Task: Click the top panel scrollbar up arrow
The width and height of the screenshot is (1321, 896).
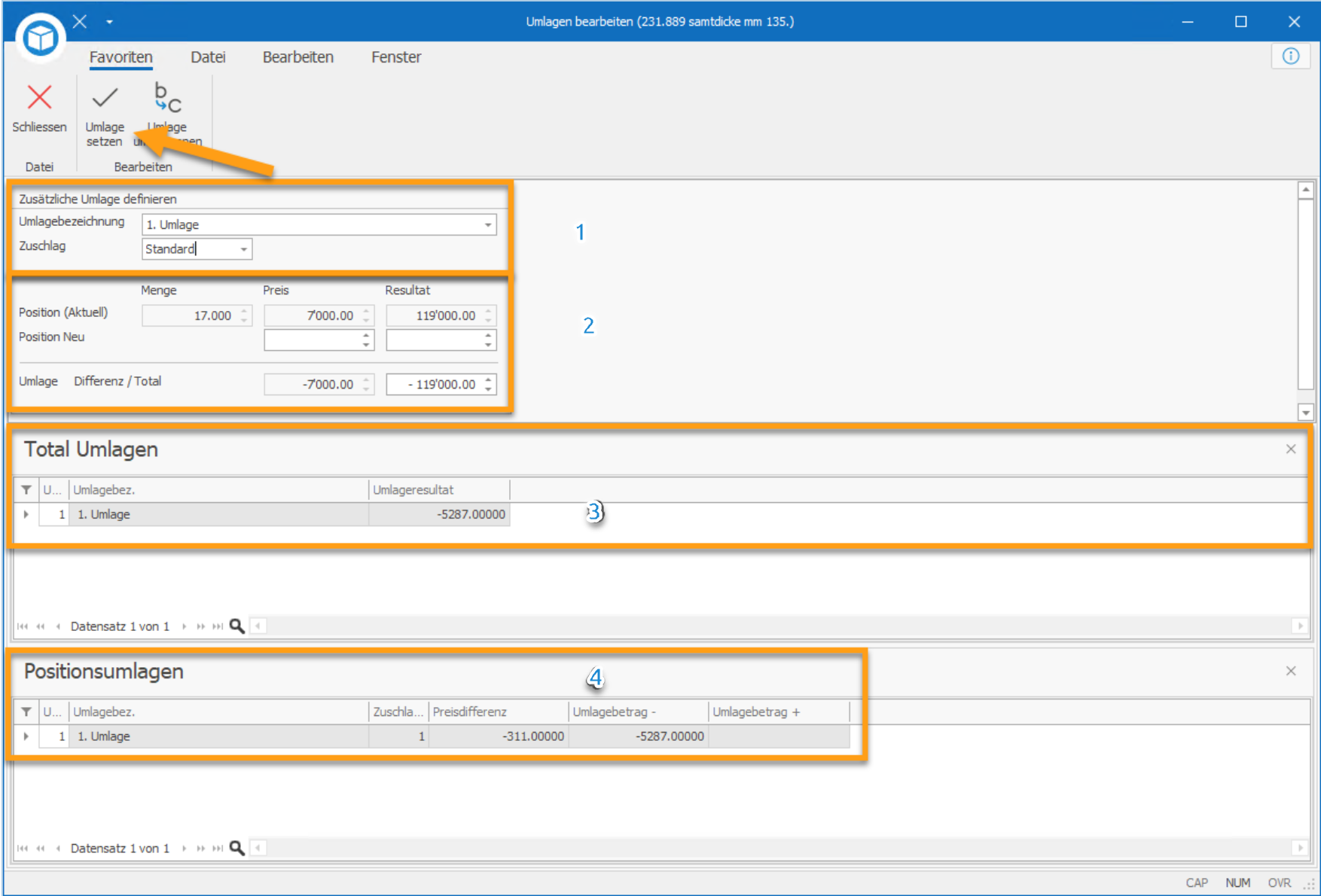Action: [1306, 190]
